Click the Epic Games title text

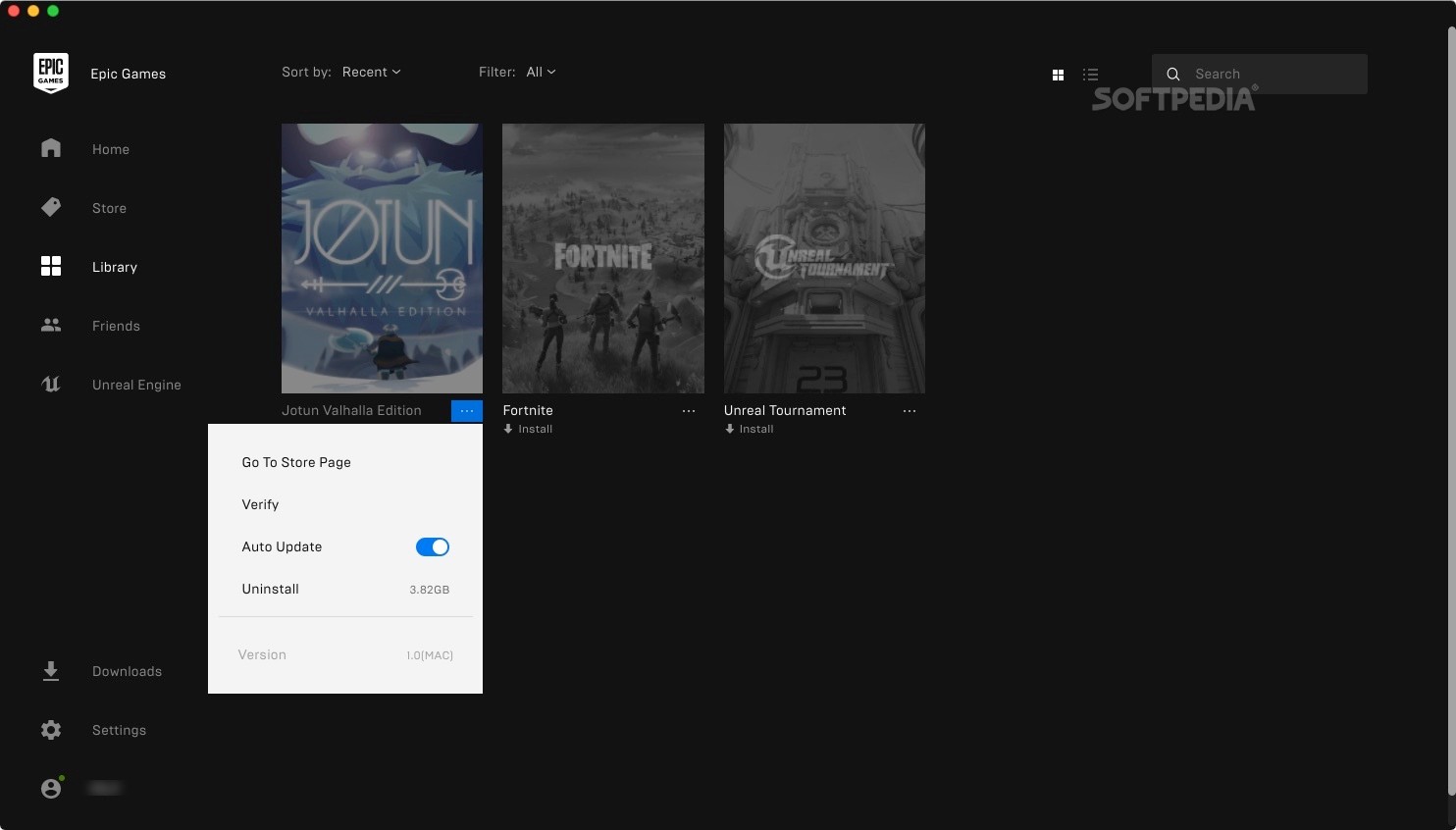(128, 74)
